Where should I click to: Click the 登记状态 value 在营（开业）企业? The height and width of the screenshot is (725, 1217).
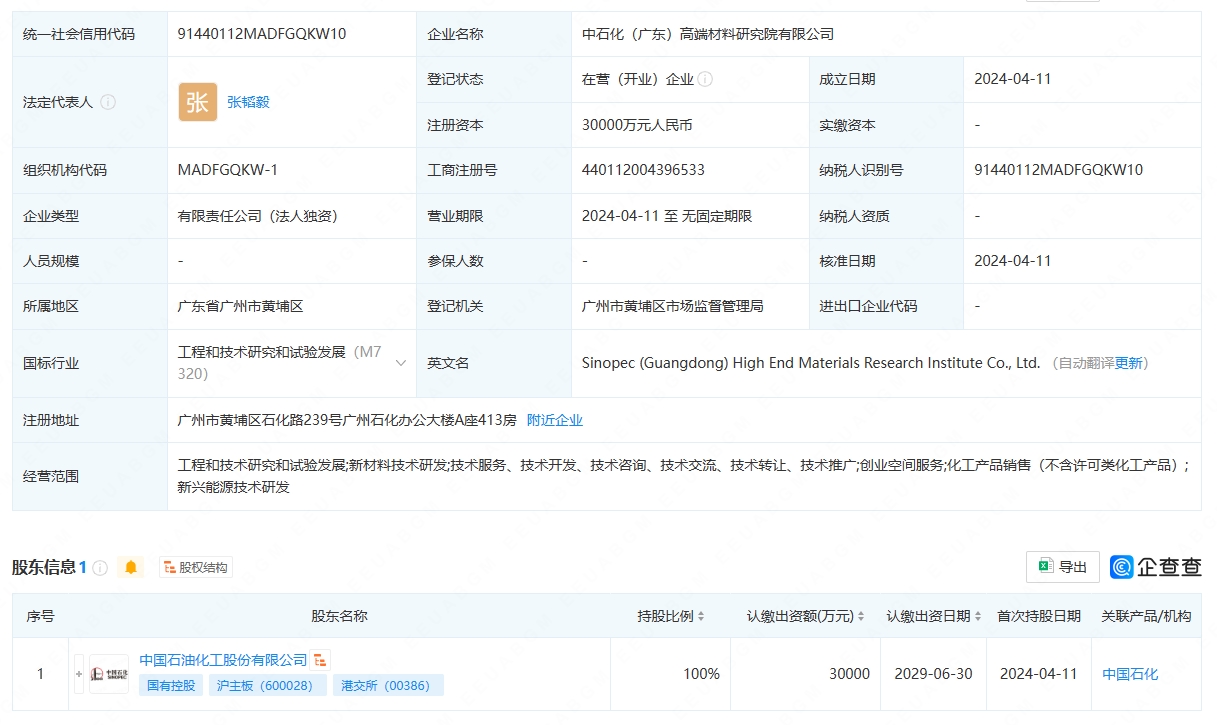coord(638,79)
